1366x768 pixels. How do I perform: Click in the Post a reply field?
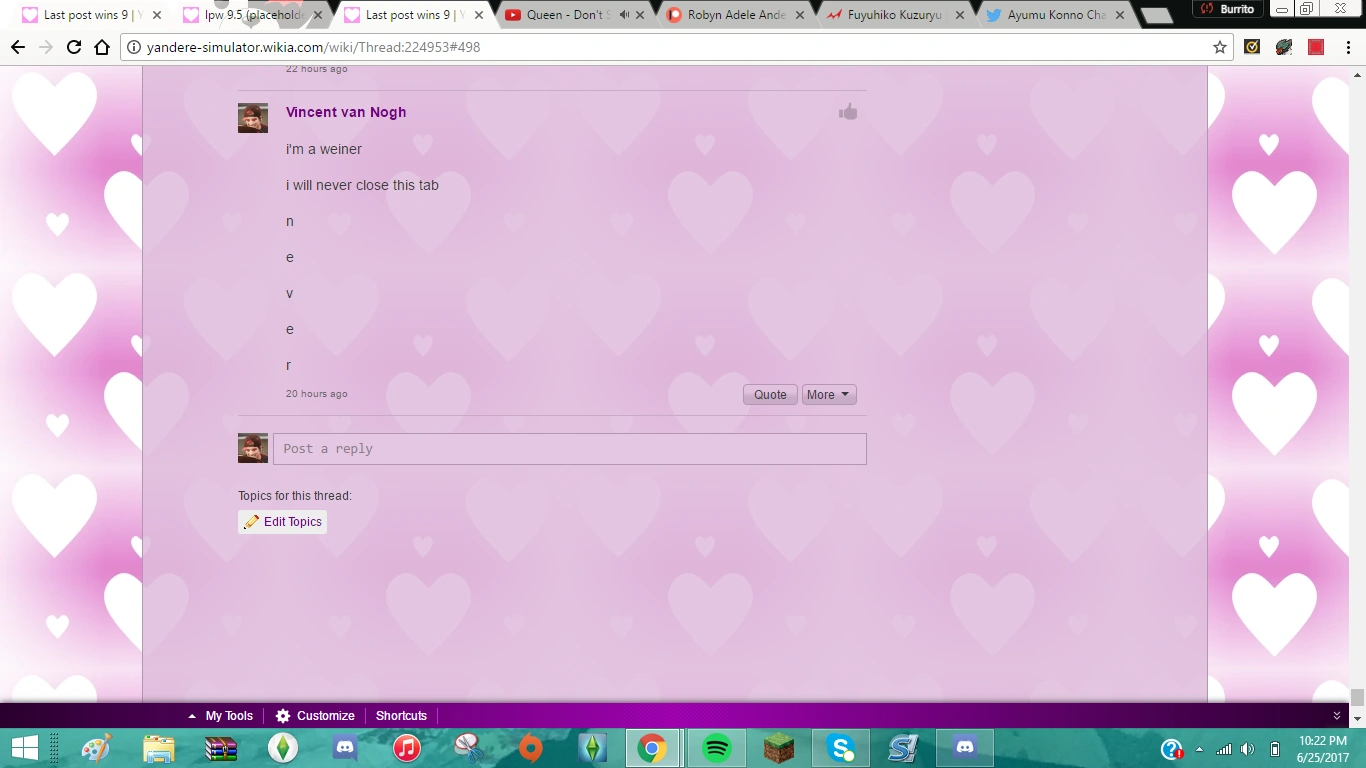pos(569,449)
